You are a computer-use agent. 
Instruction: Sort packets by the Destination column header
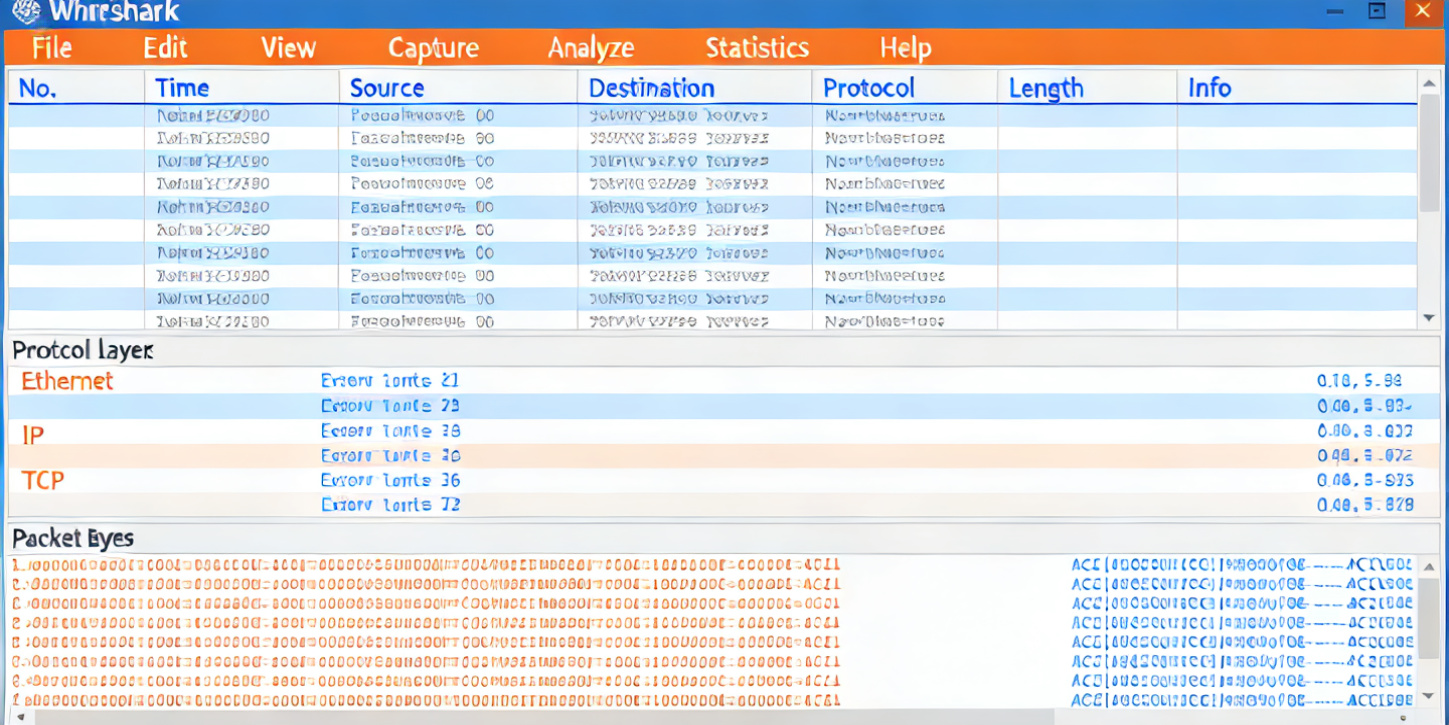pyautogui.click(x=652, y=88)
